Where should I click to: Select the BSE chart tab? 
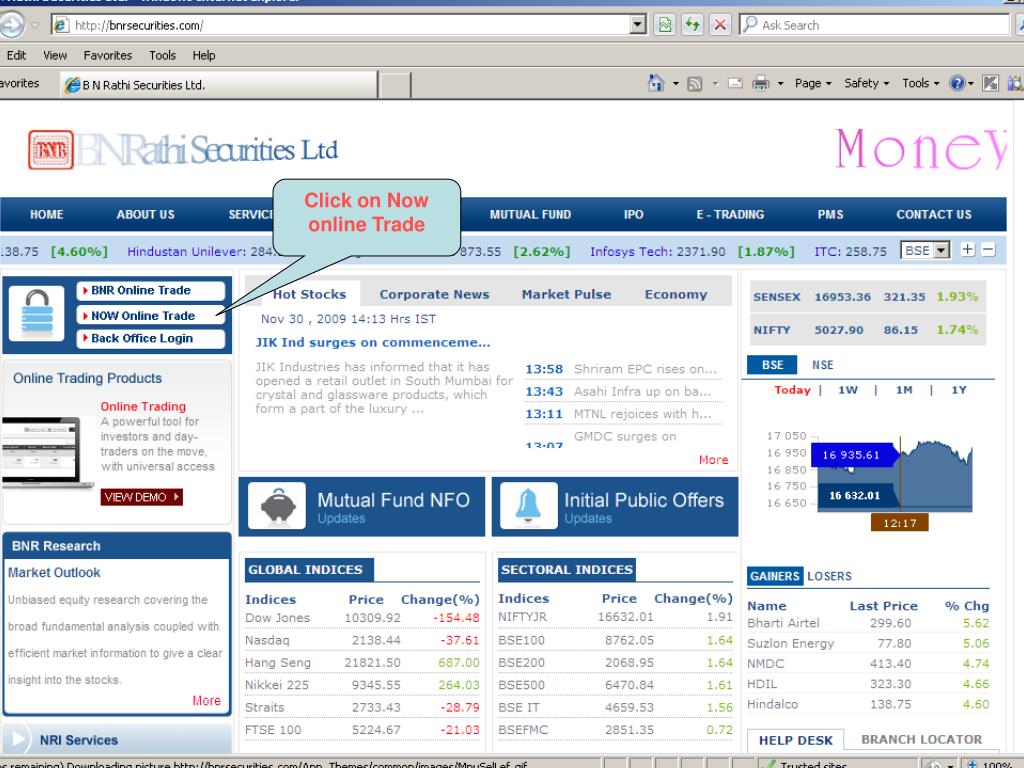coord(772,364)
